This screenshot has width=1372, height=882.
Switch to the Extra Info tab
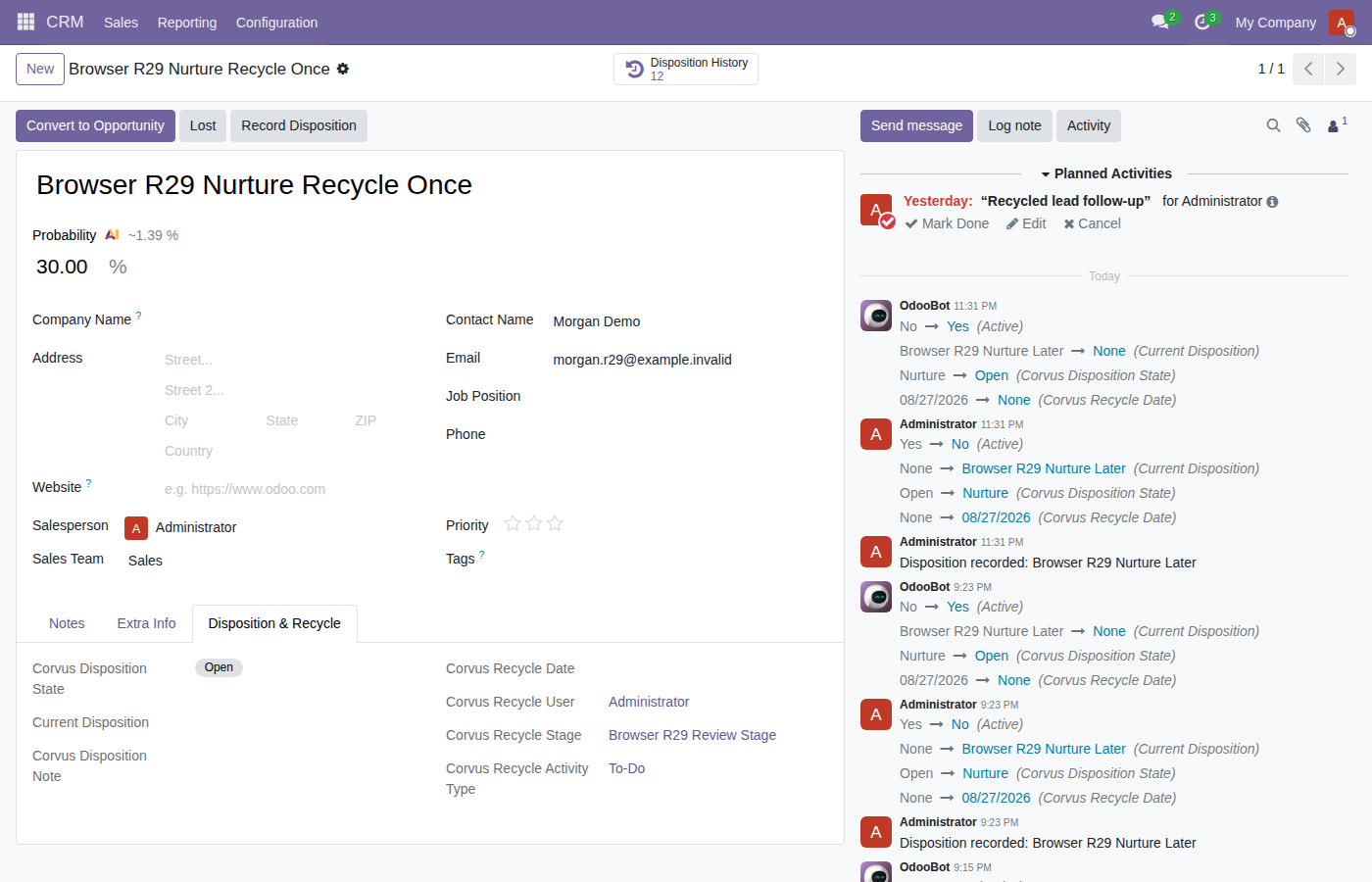pos(147,623)
